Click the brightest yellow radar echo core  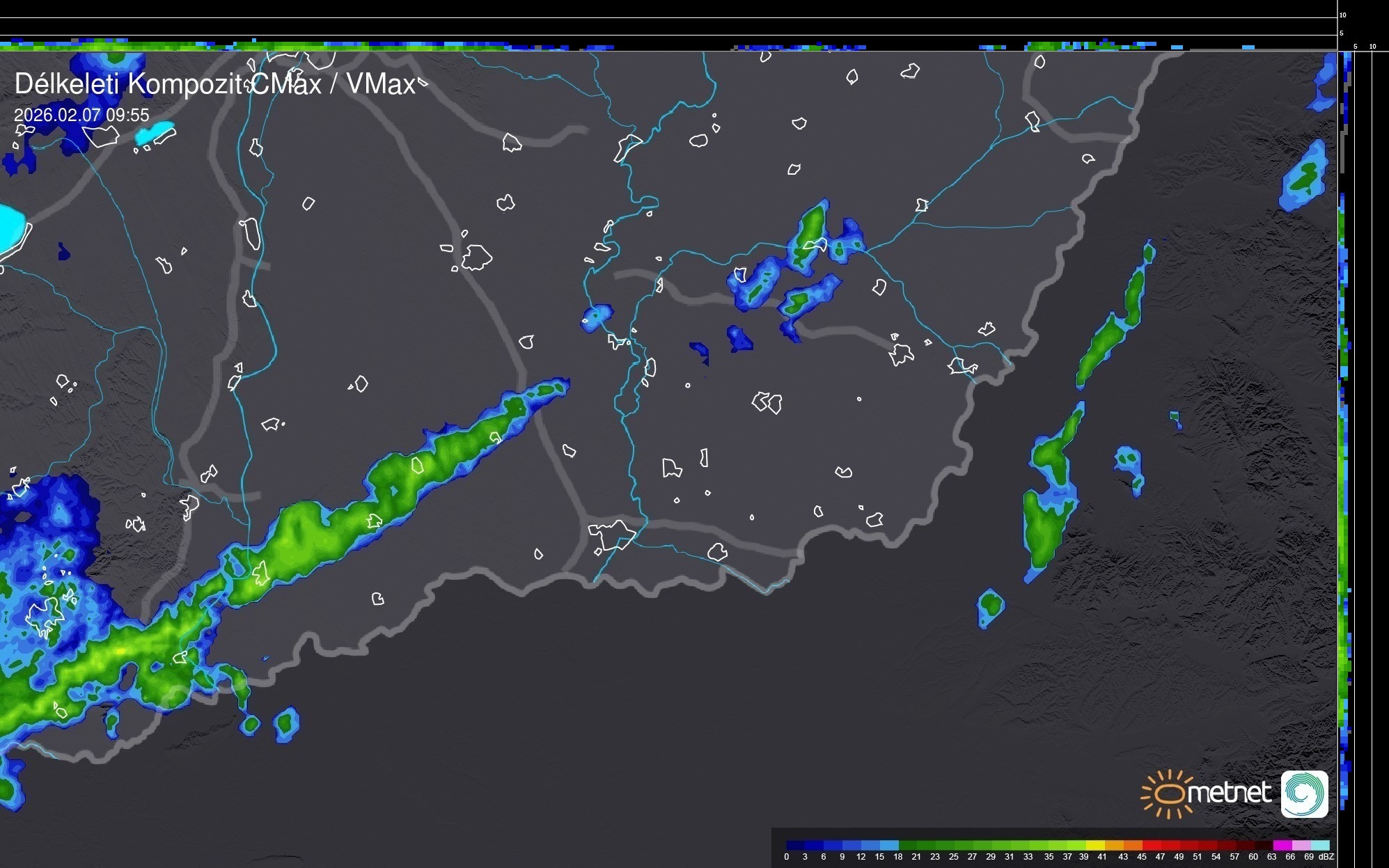[121, 652]
